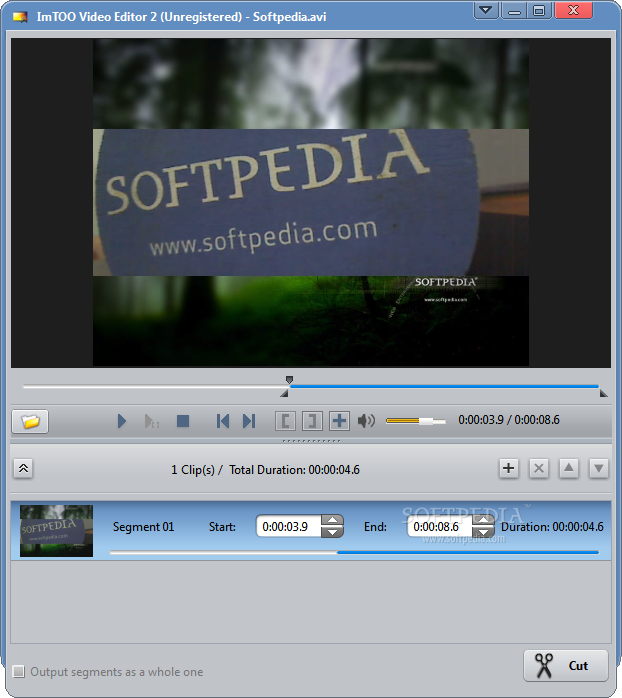Click the Segment 01 thumbnail
The image size is (622, 698).
(57, 531)
